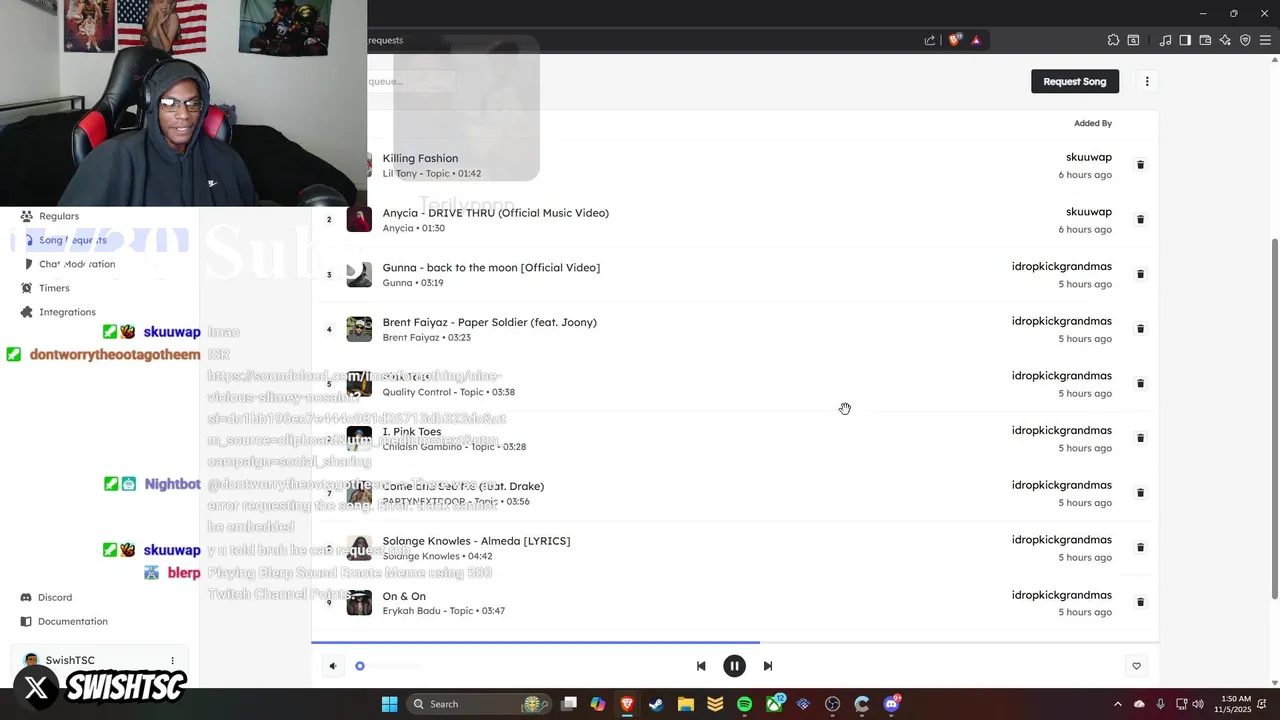Open Brave Leo AI sparkle icon
This screenshot has width=1280, height=720.
coord(1225,40)
